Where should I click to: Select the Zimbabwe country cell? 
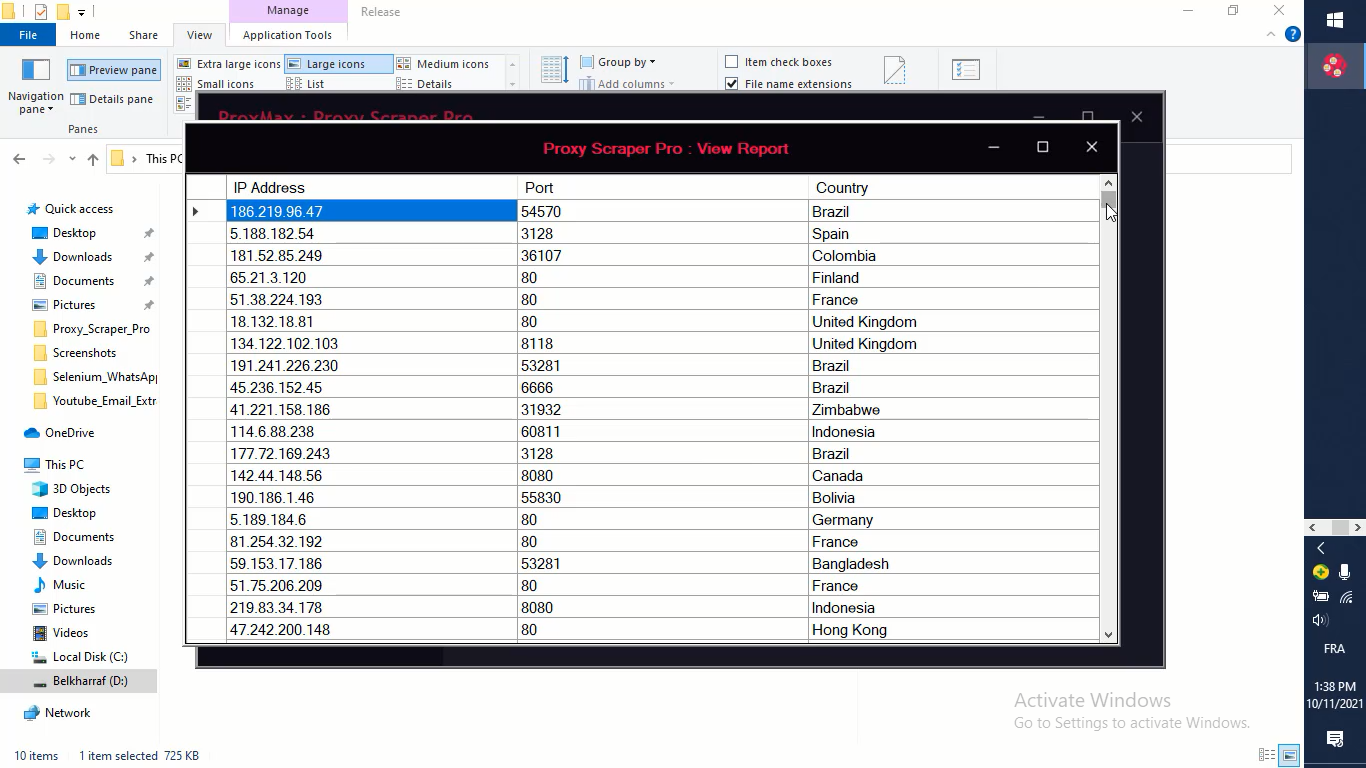point(954,410)
